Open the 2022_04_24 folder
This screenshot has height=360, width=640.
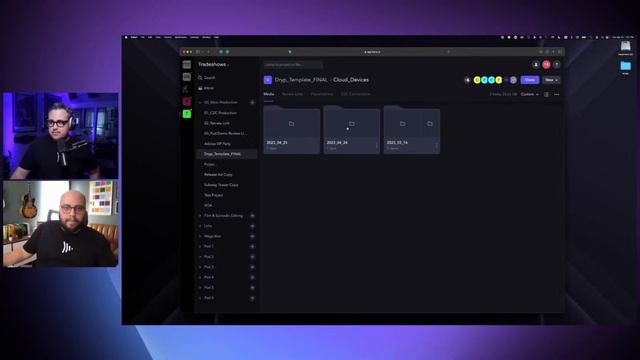point(351,130)
